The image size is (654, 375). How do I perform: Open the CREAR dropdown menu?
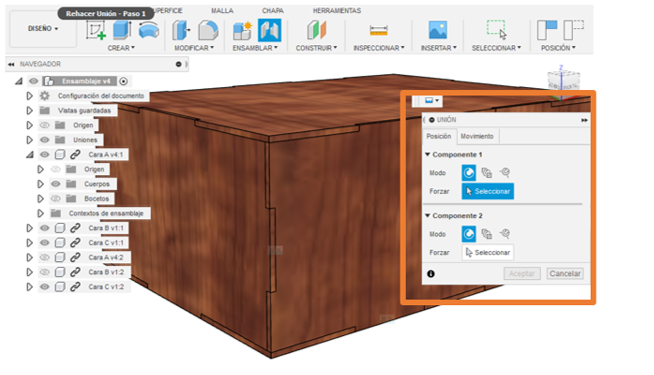(121, 48)
